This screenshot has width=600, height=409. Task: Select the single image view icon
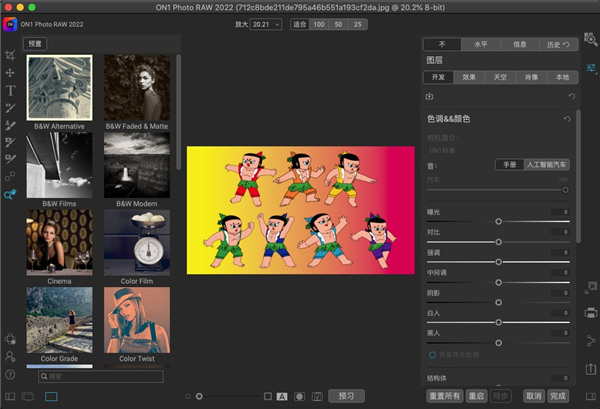coord(51,396)
